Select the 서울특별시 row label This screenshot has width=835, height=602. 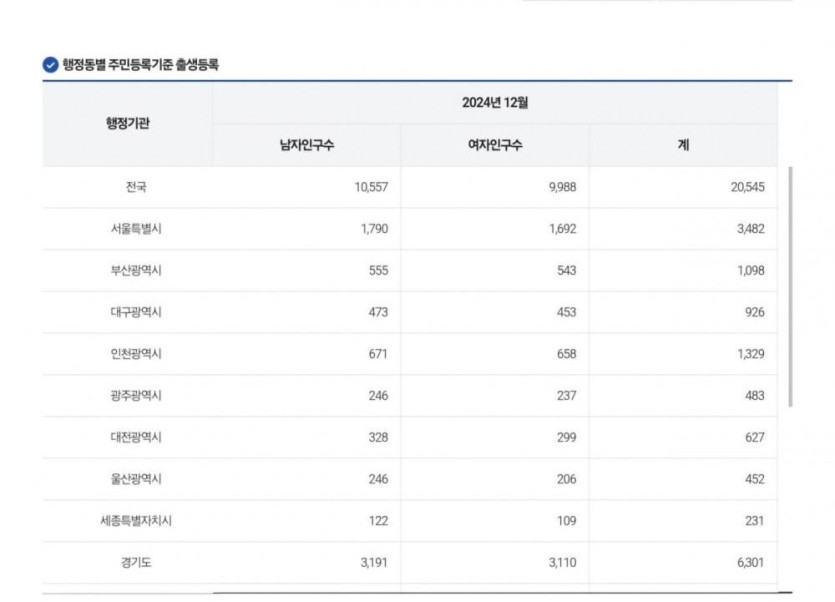tap(136, 229)
